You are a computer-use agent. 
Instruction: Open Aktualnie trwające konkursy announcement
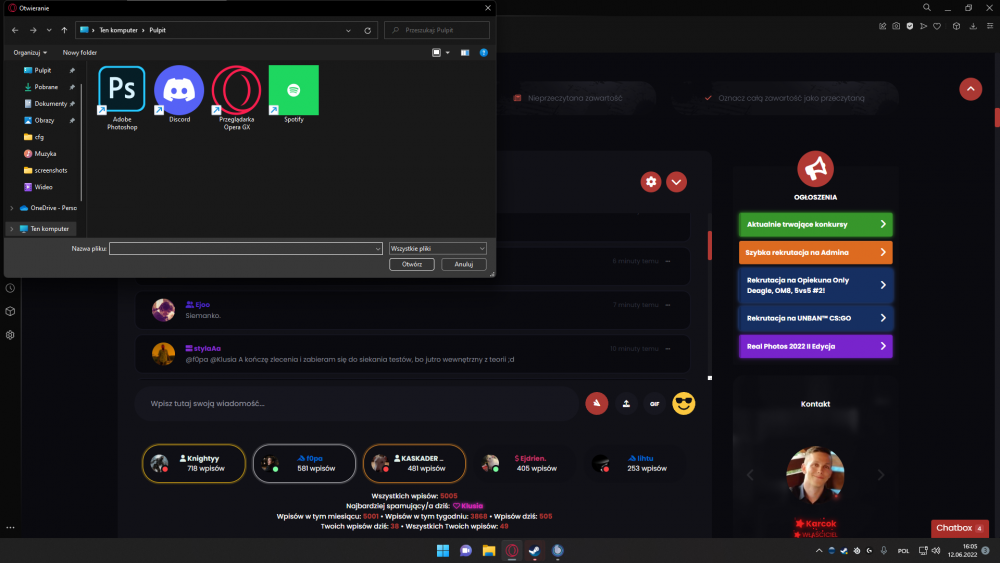coord(815,224)
